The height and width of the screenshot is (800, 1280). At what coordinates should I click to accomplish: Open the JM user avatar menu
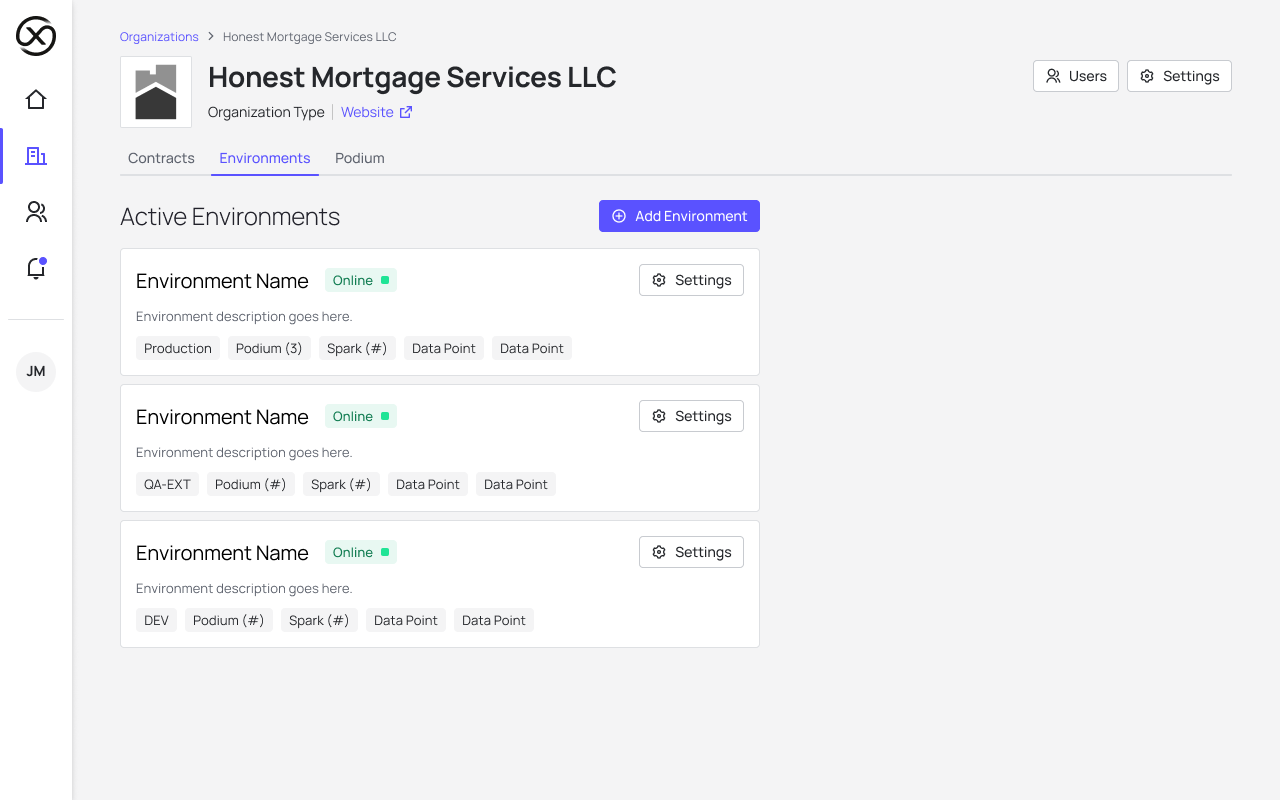pos(36,372)
